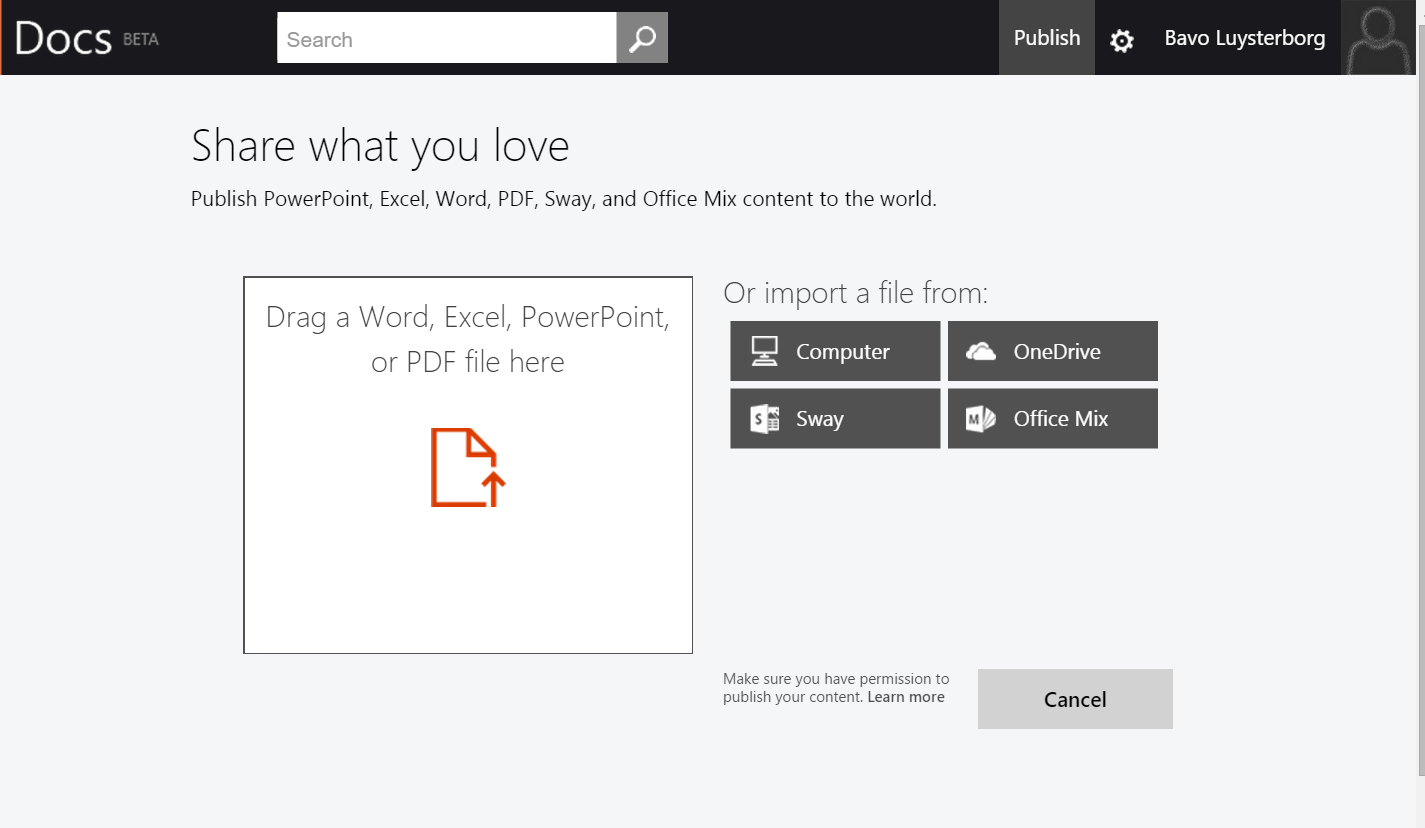Click the "Make sure you have permission" note
The image size is (1425, 828).
click(x=836, y=688)
